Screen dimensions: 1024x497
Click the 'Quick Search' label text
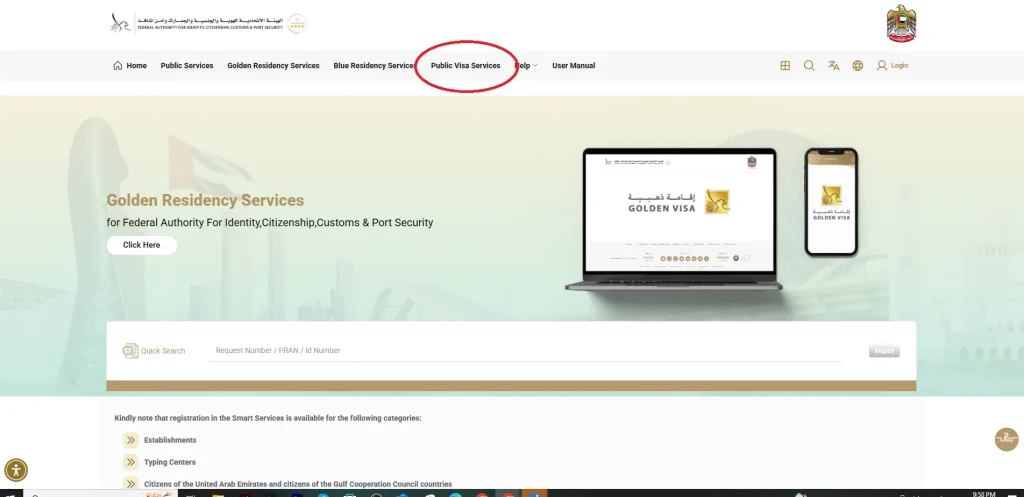click(x=163, y=351)
